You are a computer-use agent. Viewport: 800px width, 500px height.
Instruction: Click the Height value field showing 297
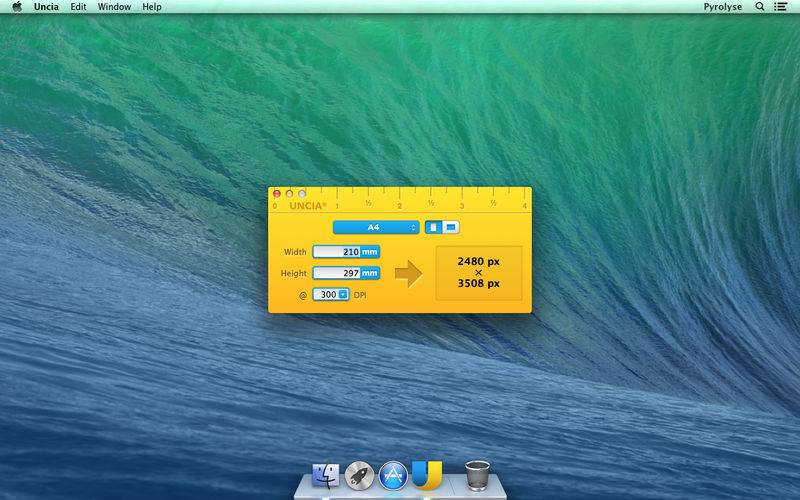[x=337, y=273]
